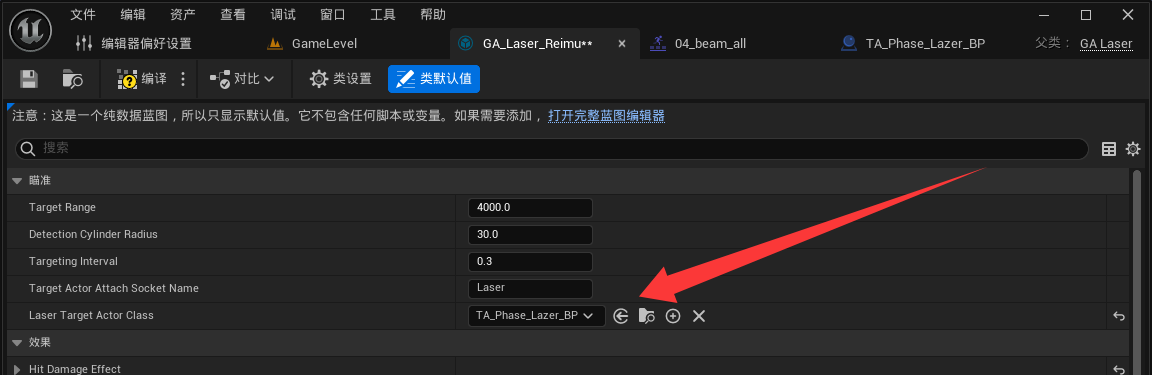1152x375 pixels.
Task: Select 类默认值 class defaults button
Action: tap(434, 79)
